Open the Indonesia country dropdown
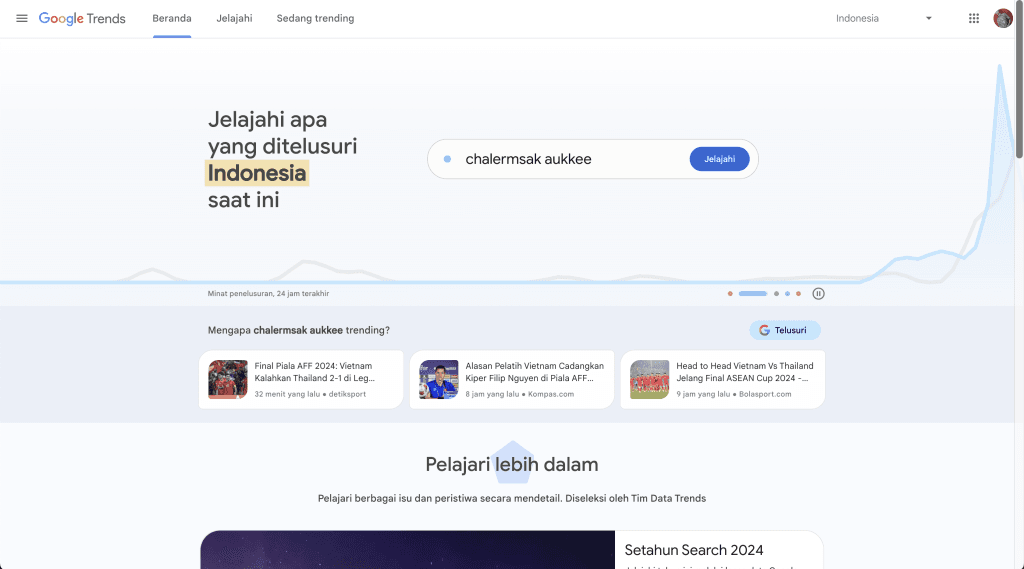The image size is (1024, 569). tap(884, 18)
